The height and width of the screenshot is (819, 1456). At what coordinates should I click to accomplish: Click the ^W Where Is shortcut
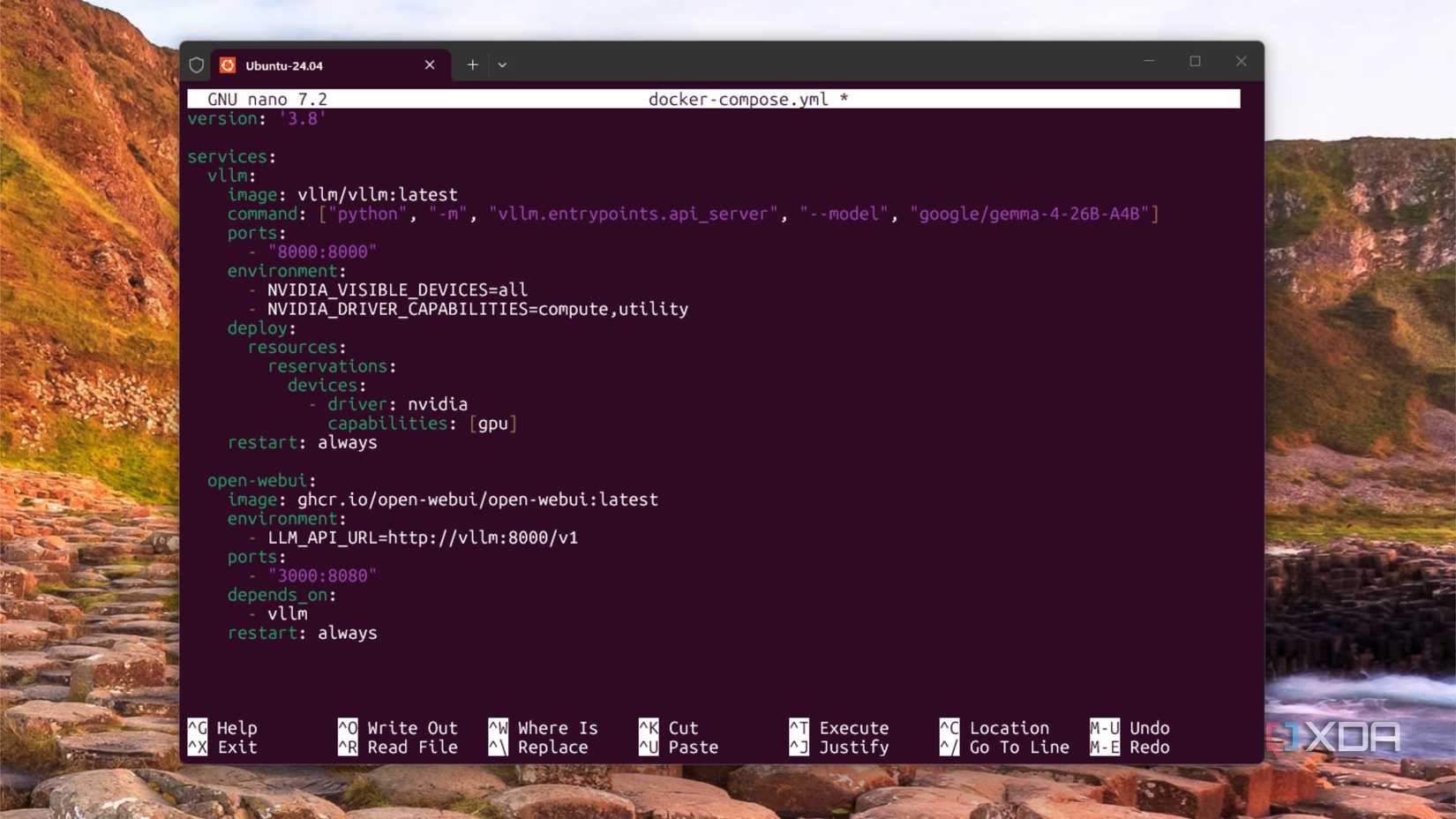pos(544,728)
